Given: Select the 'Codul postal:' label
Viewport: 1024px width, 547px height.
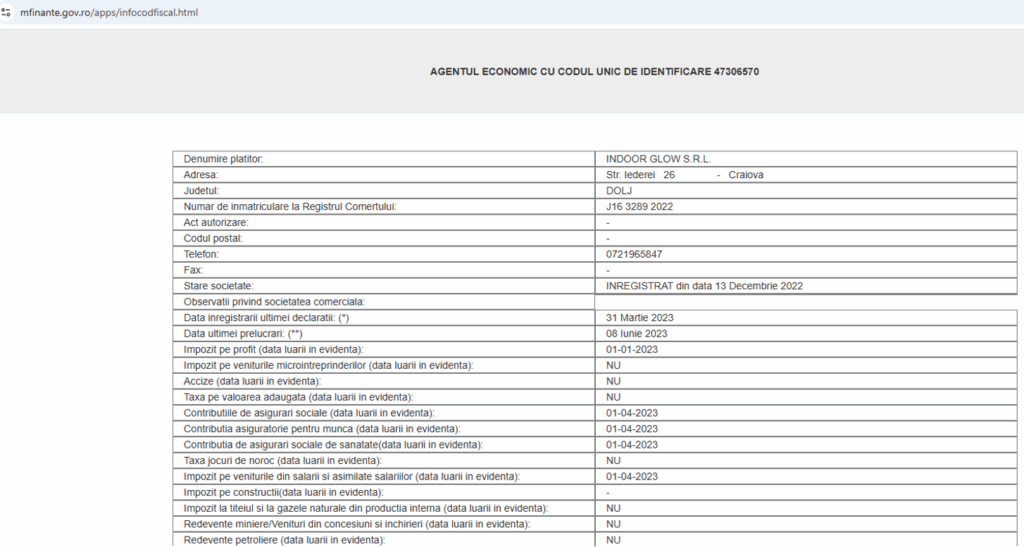Looking at the screenshot, I should pyautogui.click(x=213, y=238).
